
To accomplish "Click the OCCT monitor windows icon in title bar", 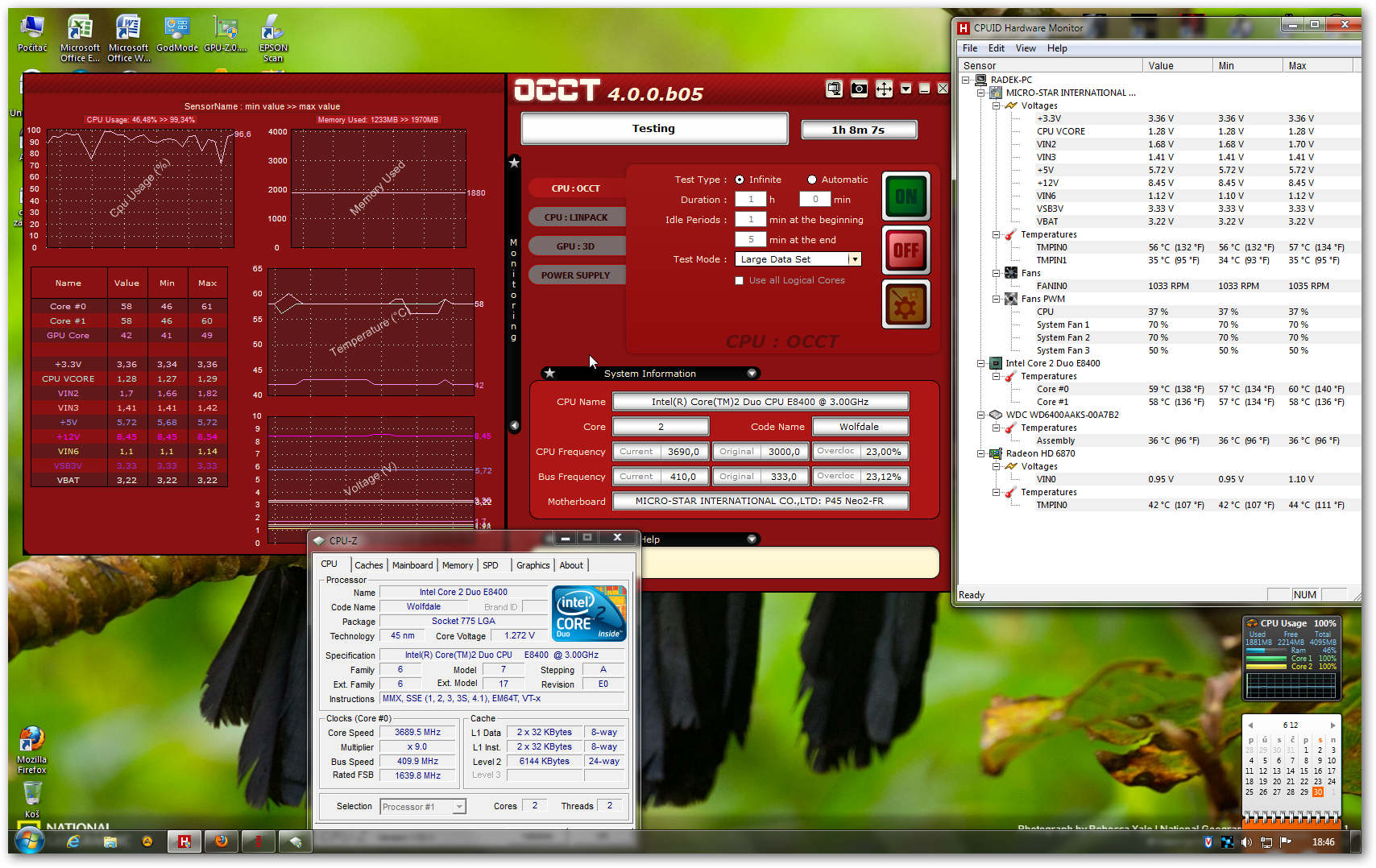I will click(835, 89).
